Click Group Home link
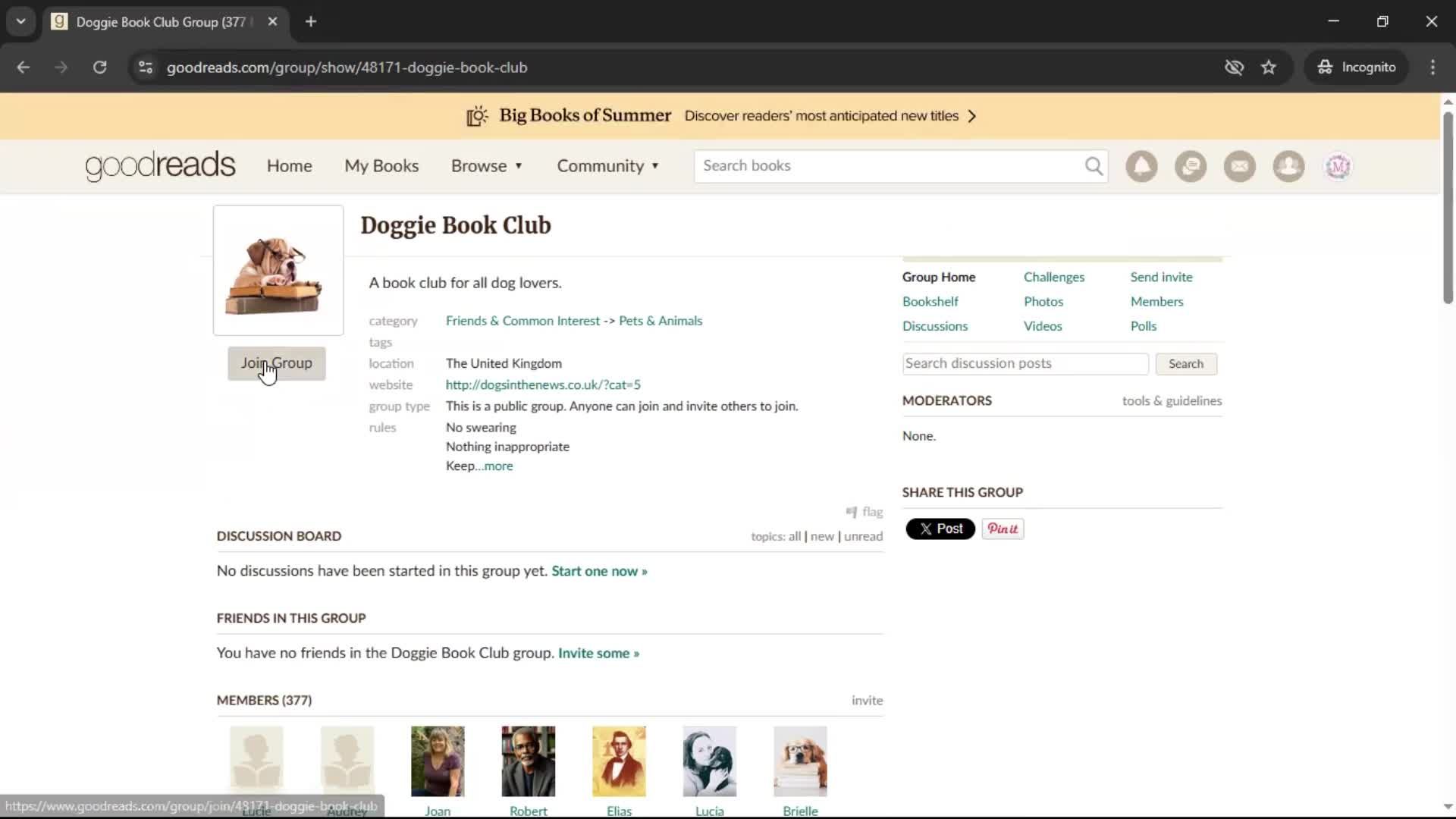 (x=939, y=278)
